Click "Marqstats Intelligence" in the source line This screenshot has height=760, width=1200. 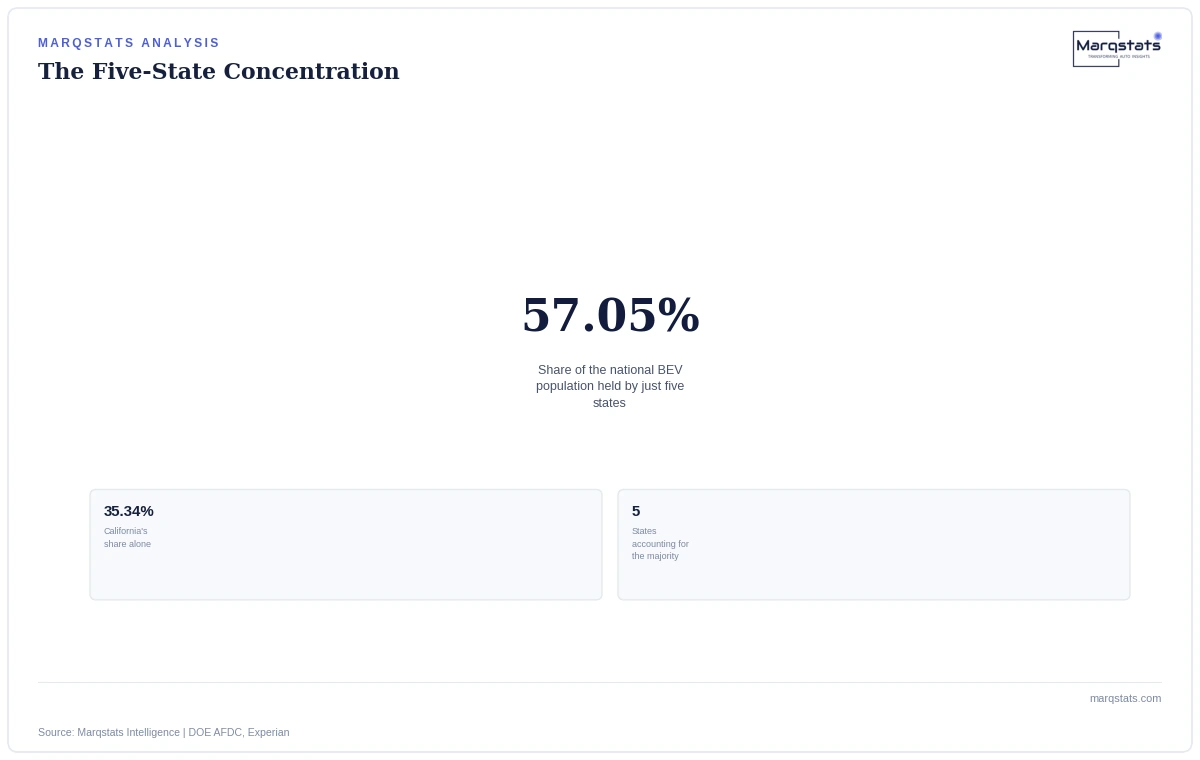point(129,732)
